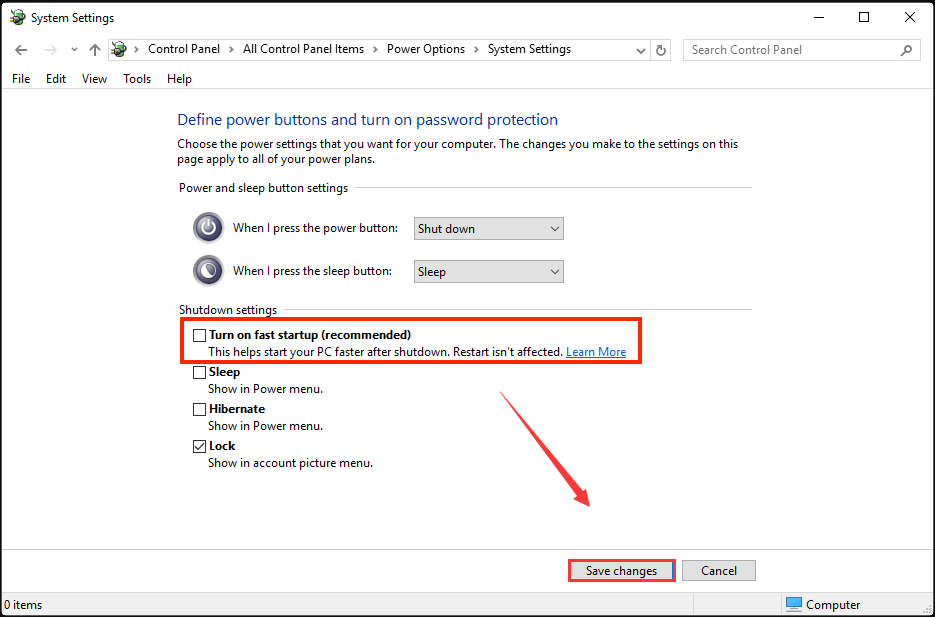This screenshot has width=935, height=617.
Task: Open the View menu
Action: 94,79
